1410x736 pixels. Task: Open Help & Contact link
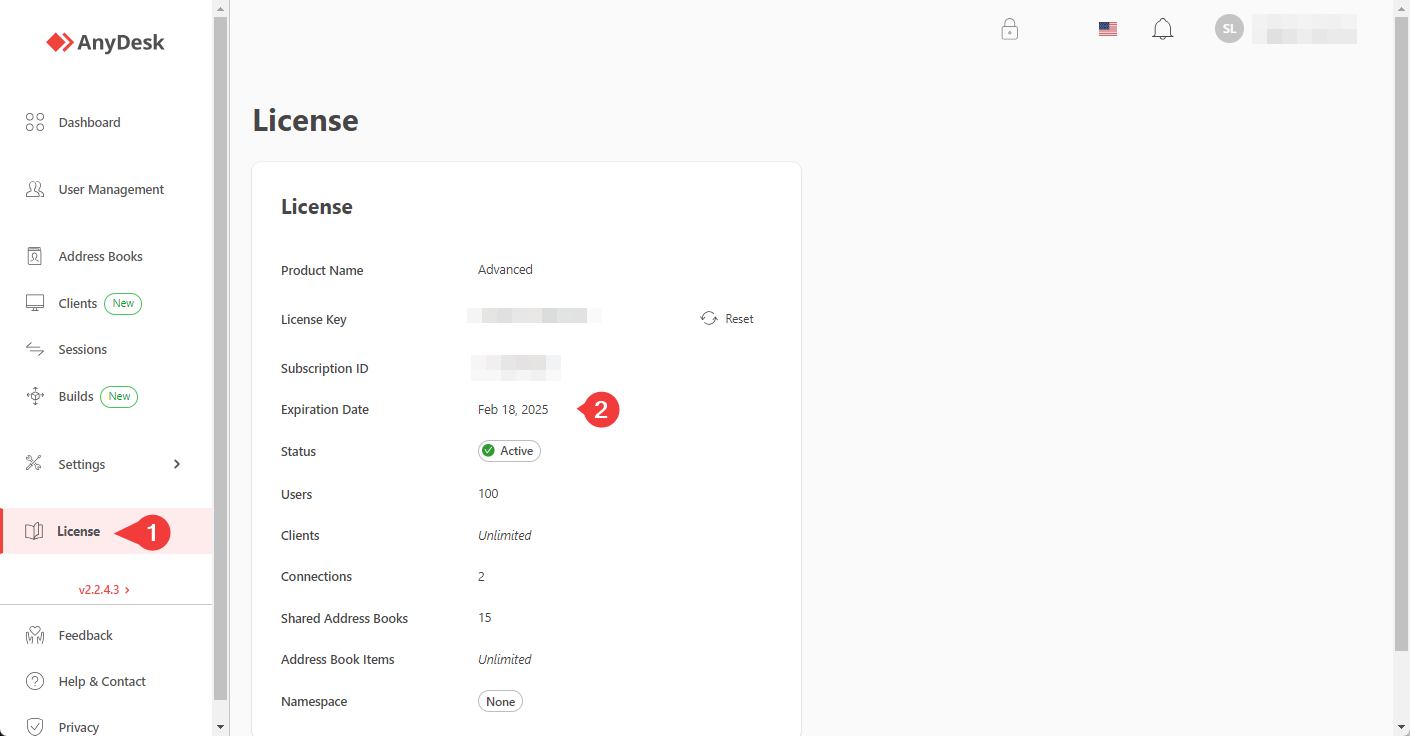[102, 681]
